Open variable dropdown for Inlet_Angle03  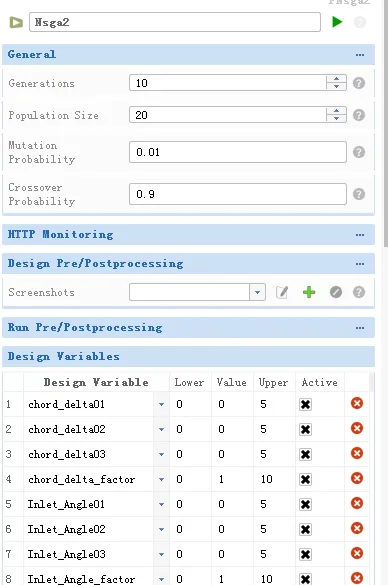[x=161, y=554]
